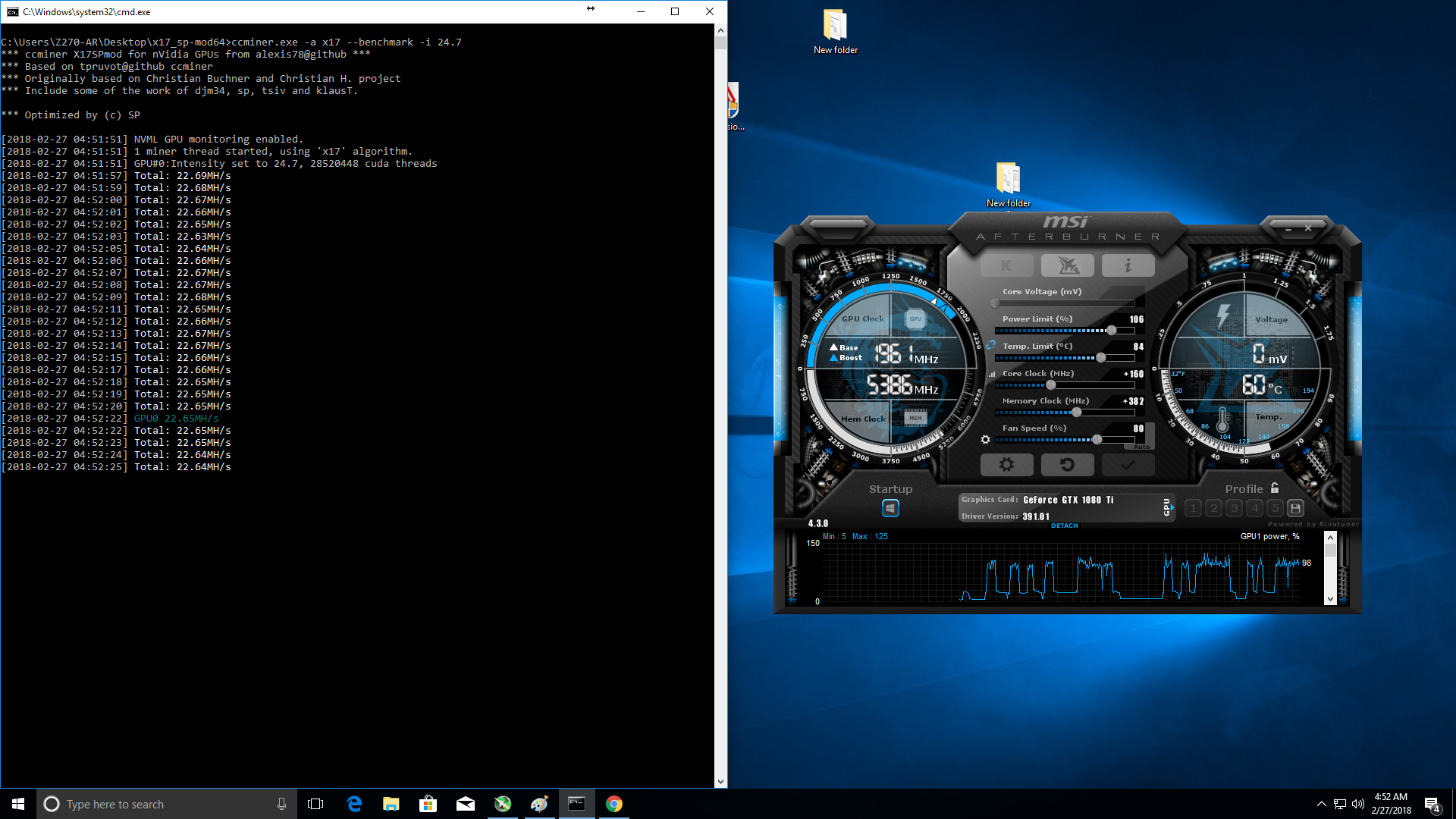This screenshot has width=1456, height=819.
Task: Click the Fan Speed slider handle
Action: [x=1097, y=440]
